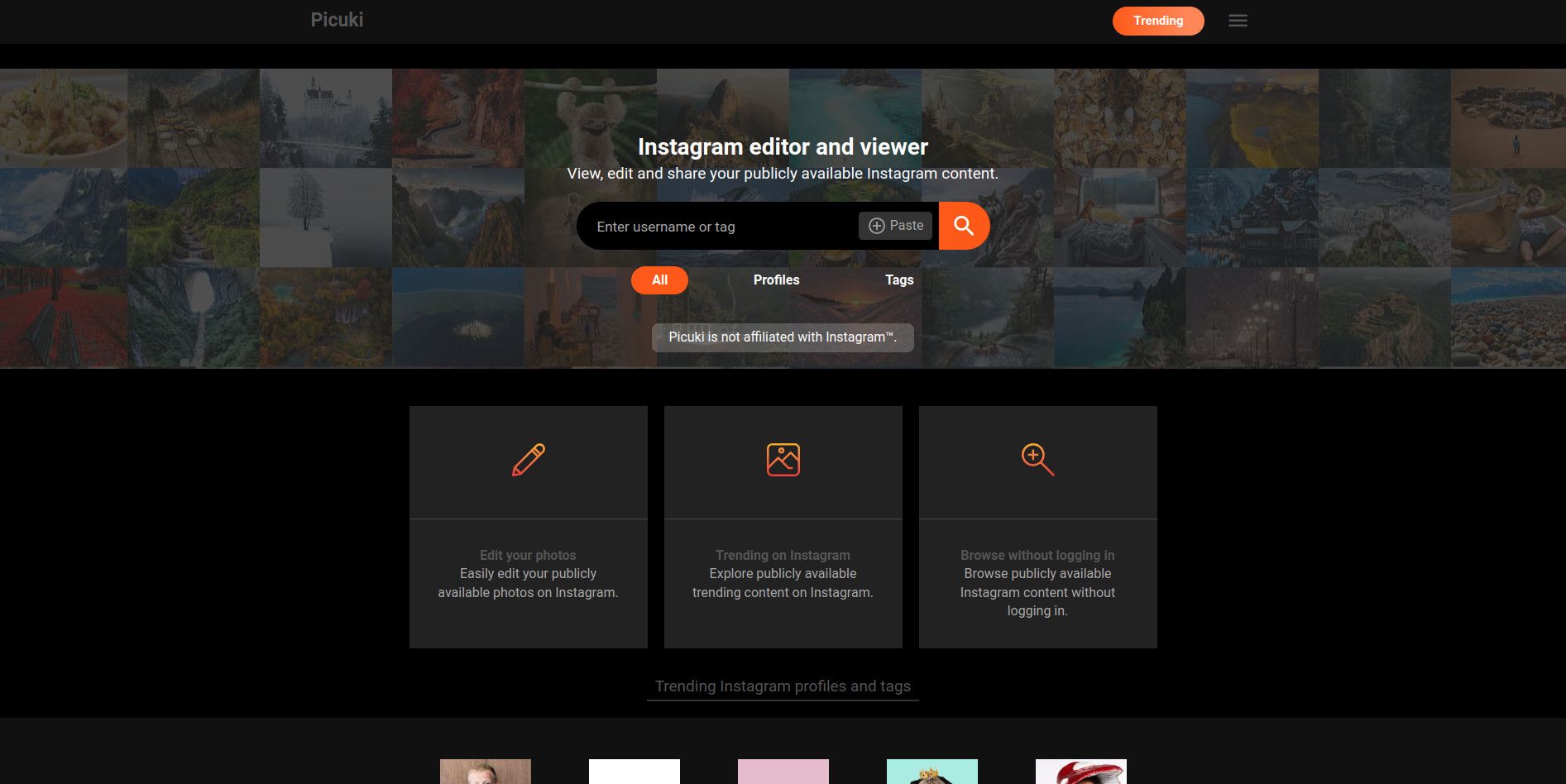Click 'Browse publicly available Instagram content' description

tap(1037, 592)
